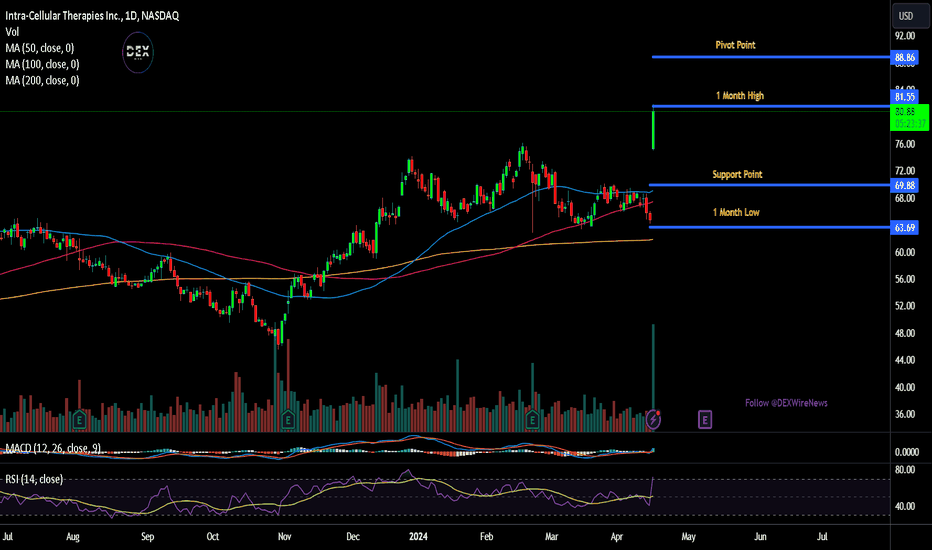Click the earnings E marker near August
The width and height of the screenshot is (932, 550).
point(79,420)
